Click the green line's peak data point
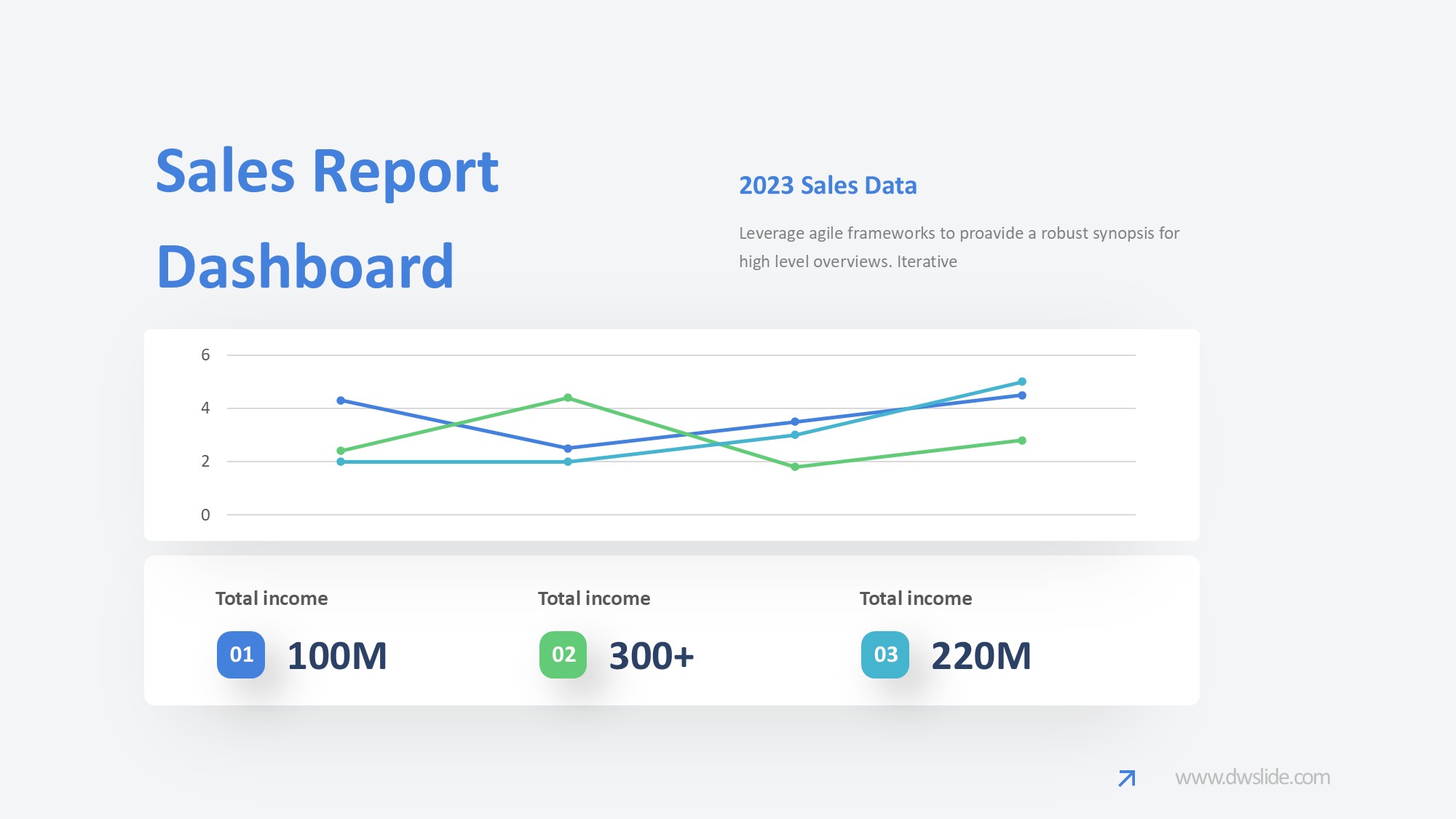Viewport: 1456px width, 819px height. pos(568,397)
